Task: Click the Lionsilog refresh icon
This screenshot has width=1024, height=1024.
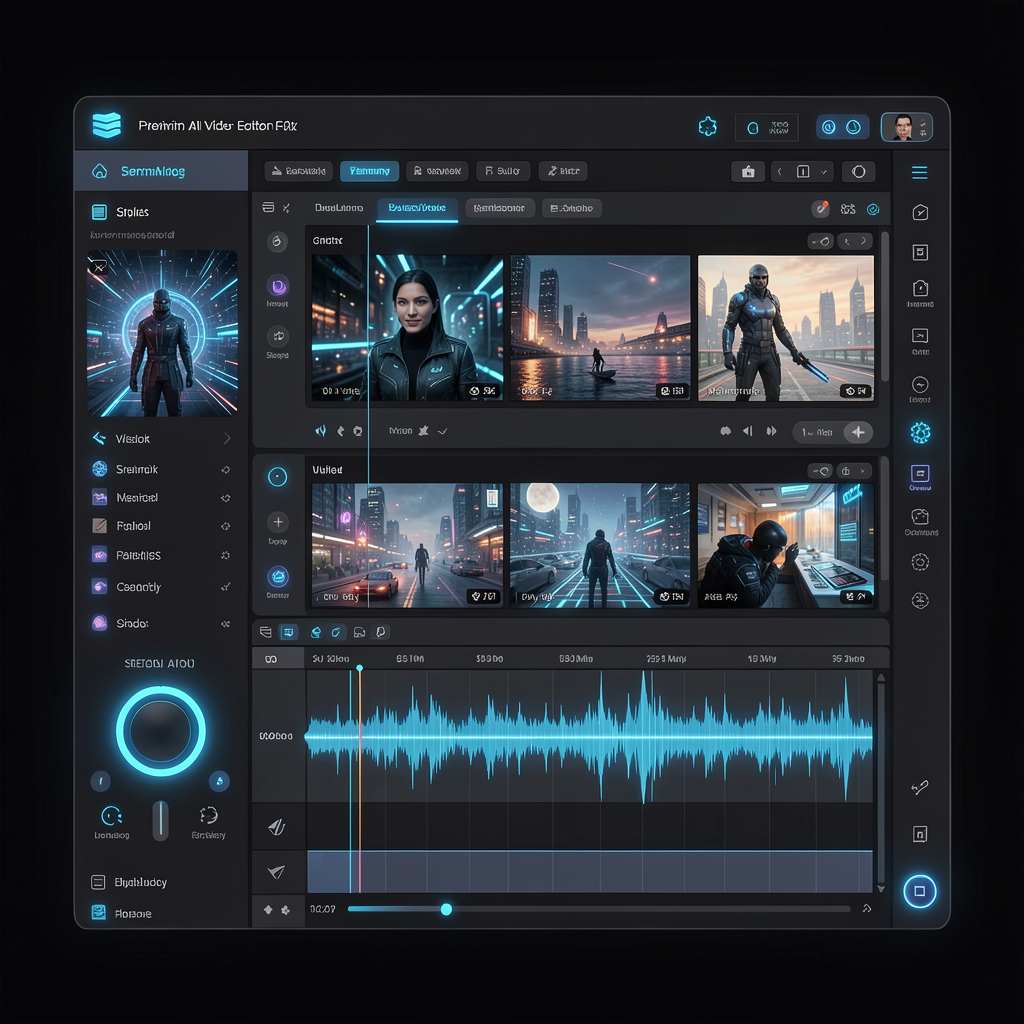Action: [x=111, y=816]
